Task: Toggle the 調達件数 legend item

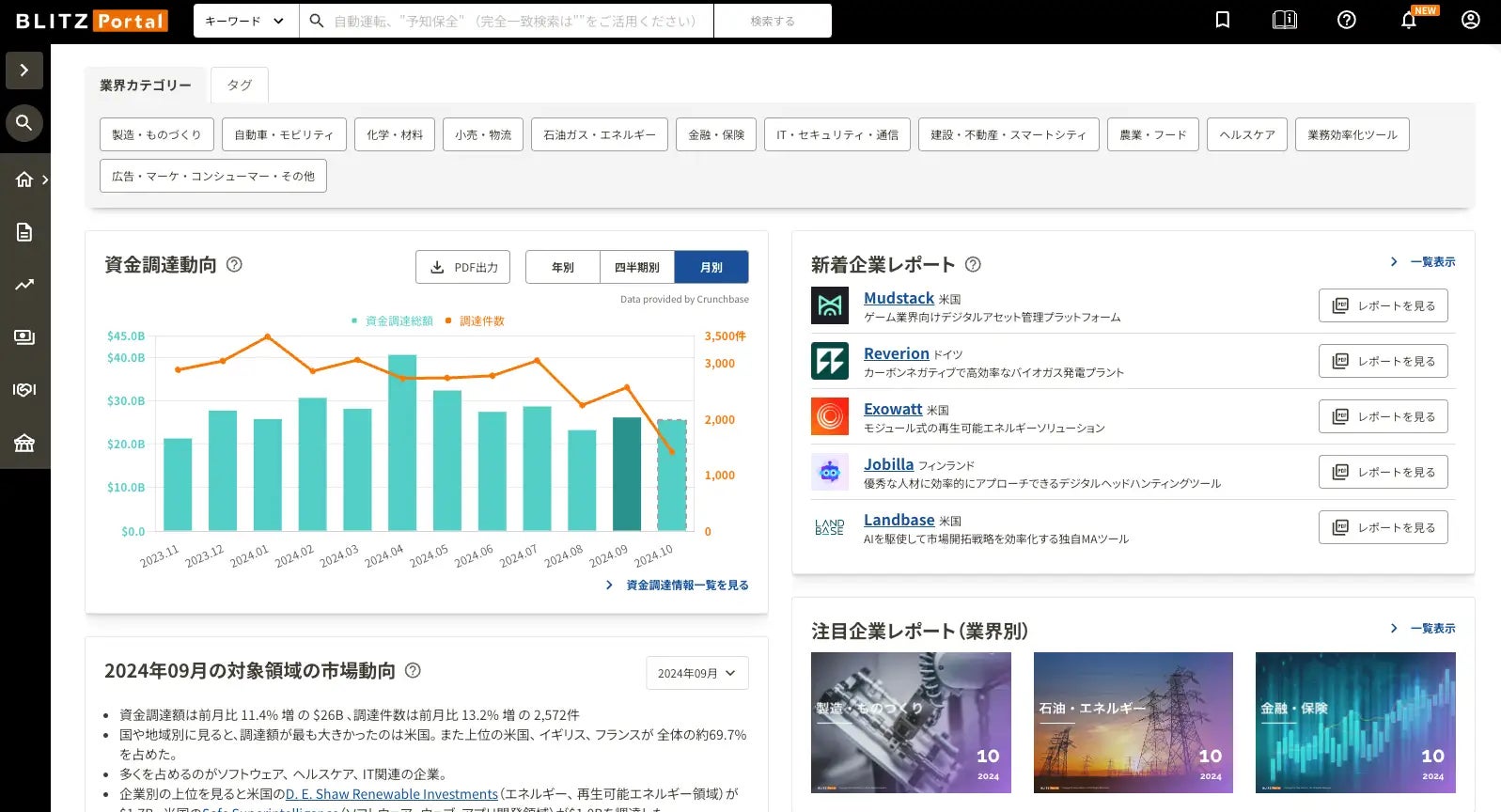Action: (x=475, y=321)
